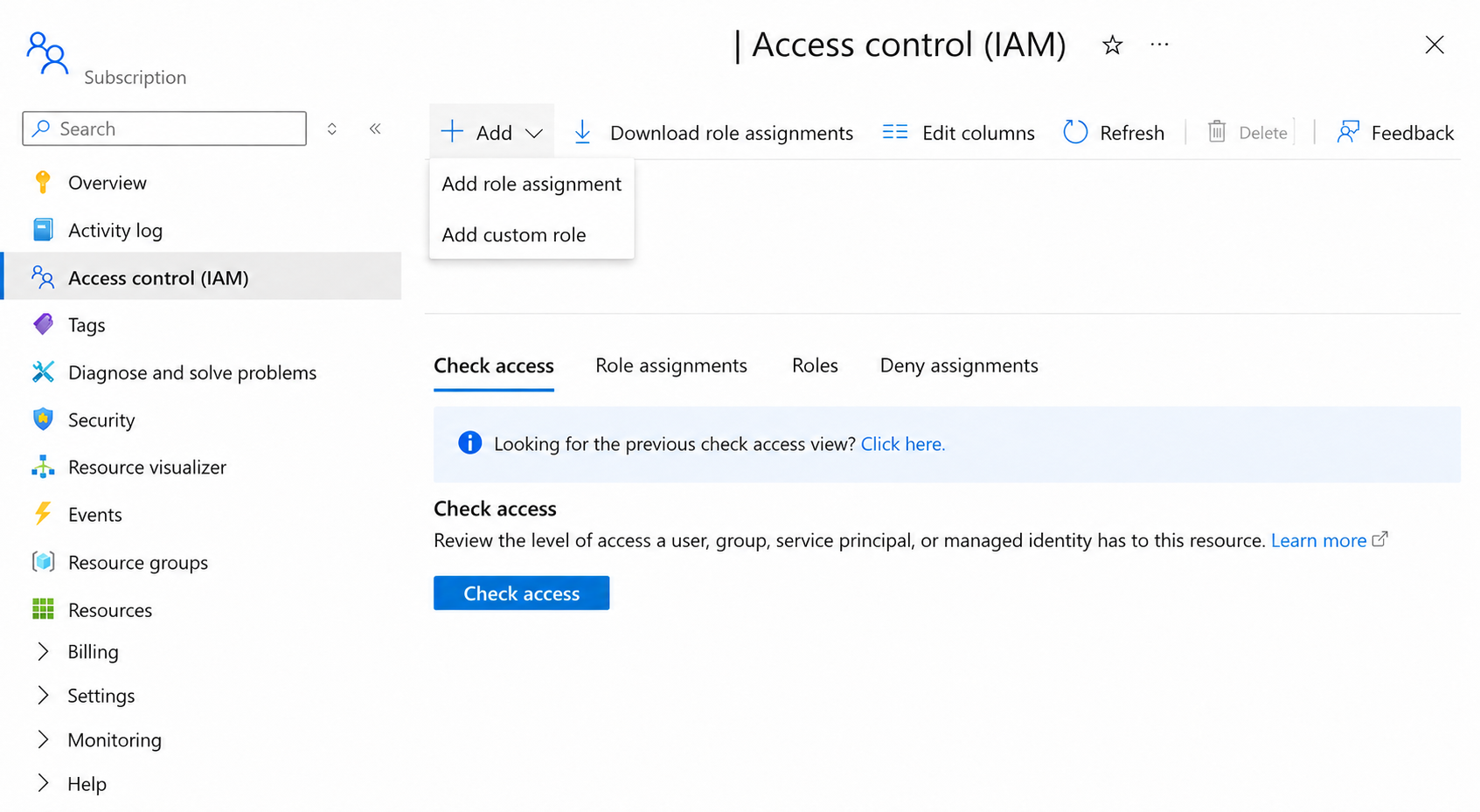The height and width of the screenshot is (812, 1480).
Task: Expand the Help section
Action: point(43,784)
